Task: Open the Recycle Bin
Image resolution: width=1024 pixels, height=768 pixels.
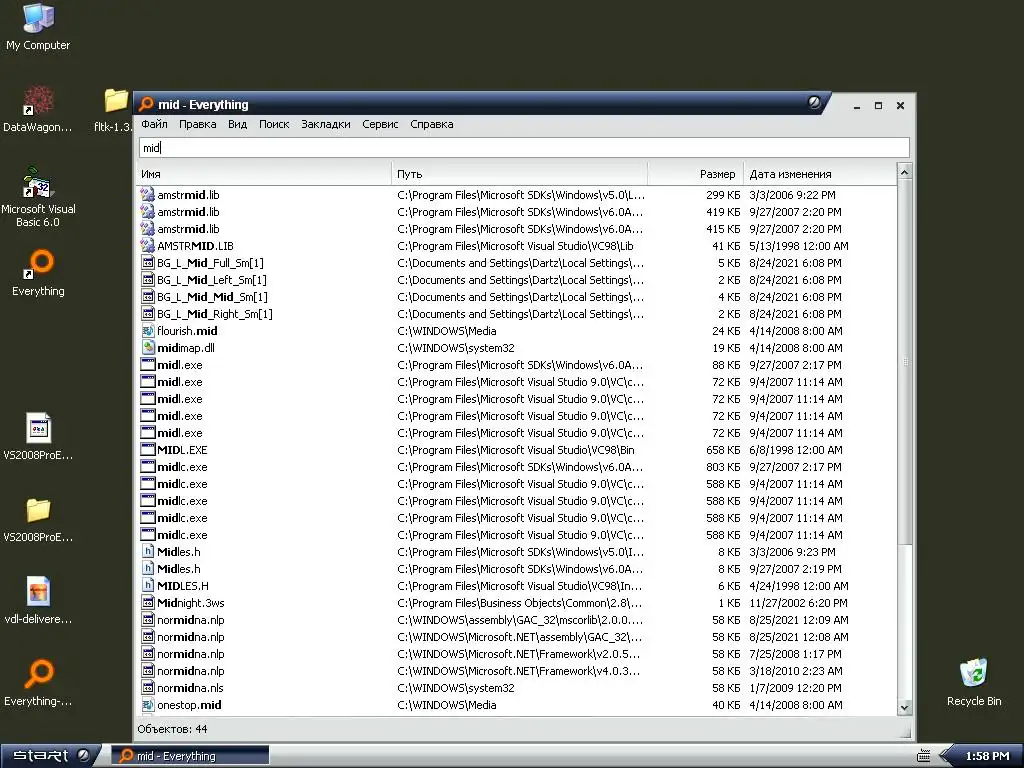Action: (974, 682)
